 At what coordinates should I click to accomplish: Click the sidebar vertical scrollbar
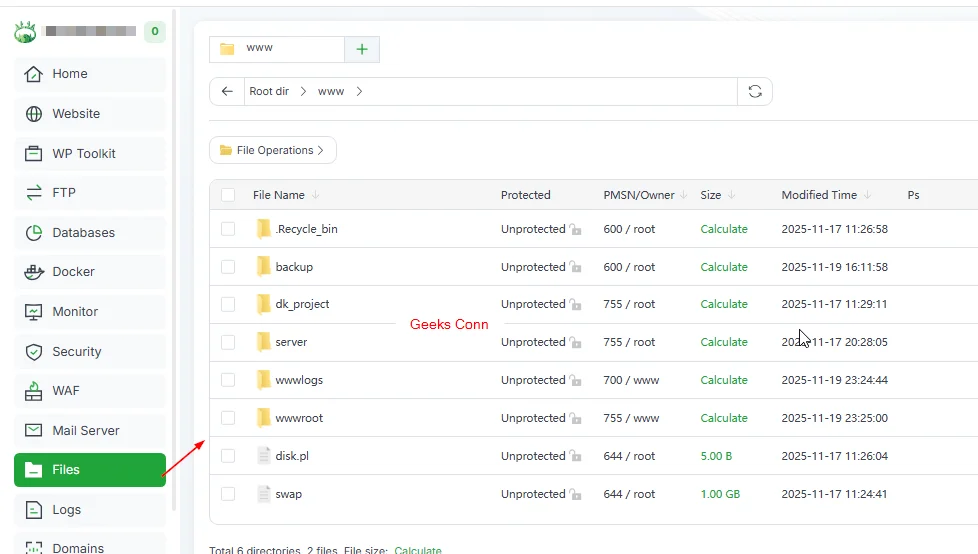coord(175,259)
